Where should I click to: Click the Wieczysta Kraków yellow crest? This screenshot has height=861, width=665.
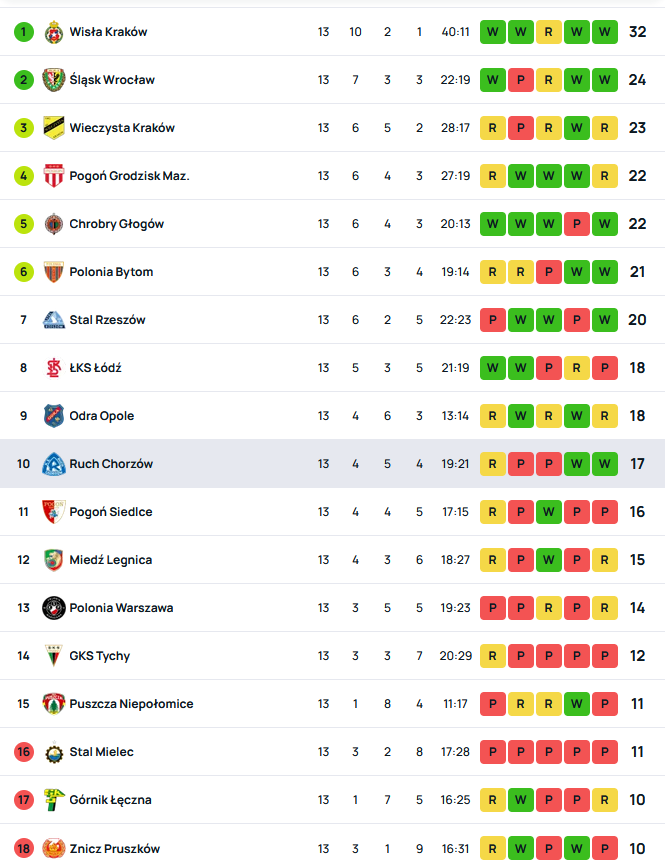coord(54,128)
